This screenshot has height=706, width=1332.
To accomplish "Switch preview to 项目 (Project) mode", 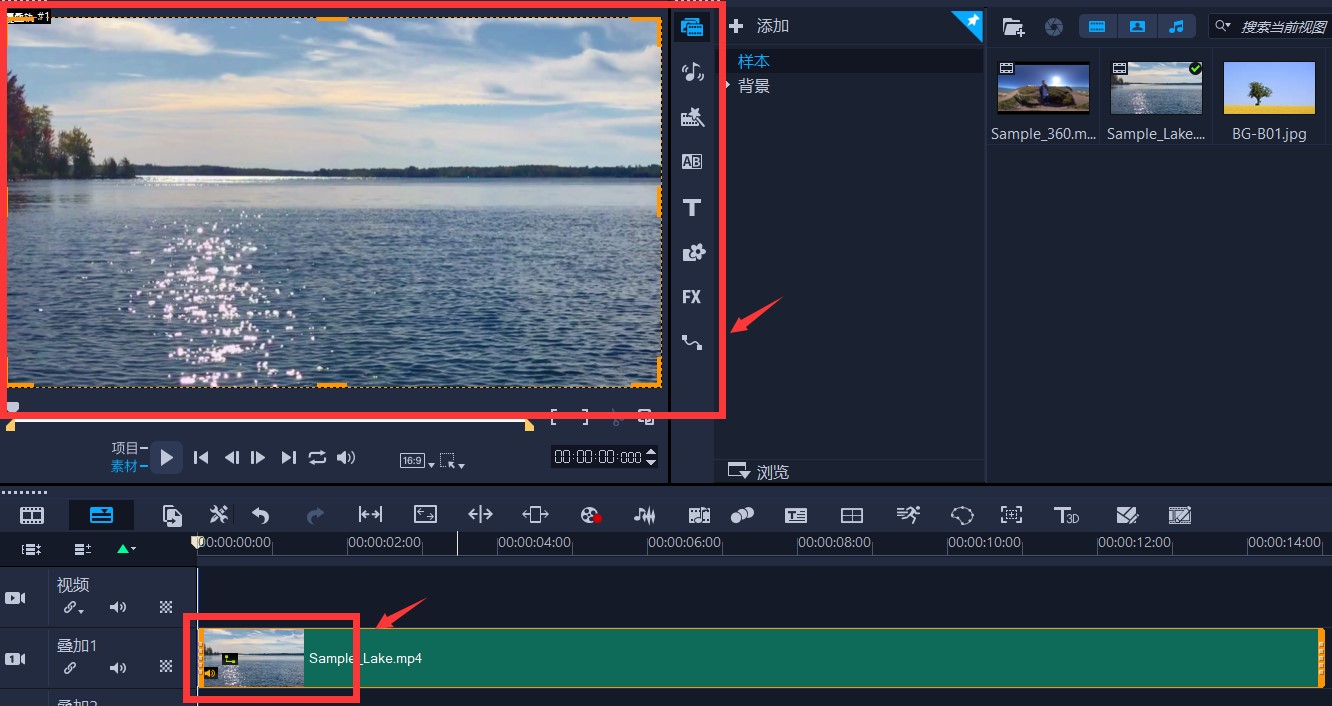I will [125, 448].
